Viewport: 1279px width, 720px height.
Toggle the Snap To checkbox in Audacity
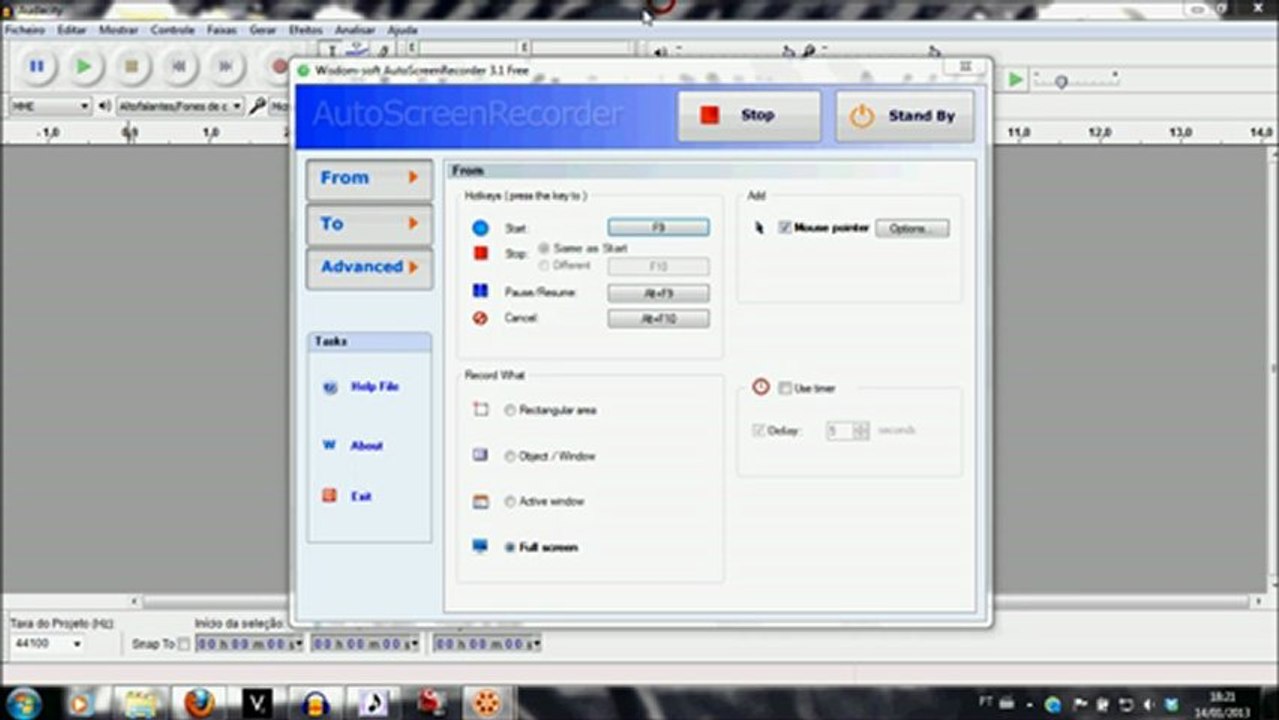click(184, 645)
